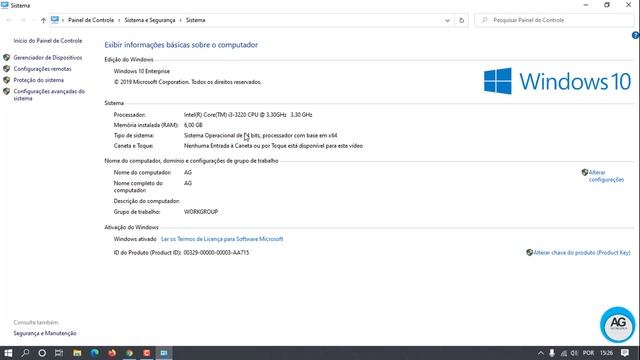Image resolution: width=640 pixels, height=360 pixels.
Task: Click Product ID value 00329-00000-00003-AA715
Action: 216,253
